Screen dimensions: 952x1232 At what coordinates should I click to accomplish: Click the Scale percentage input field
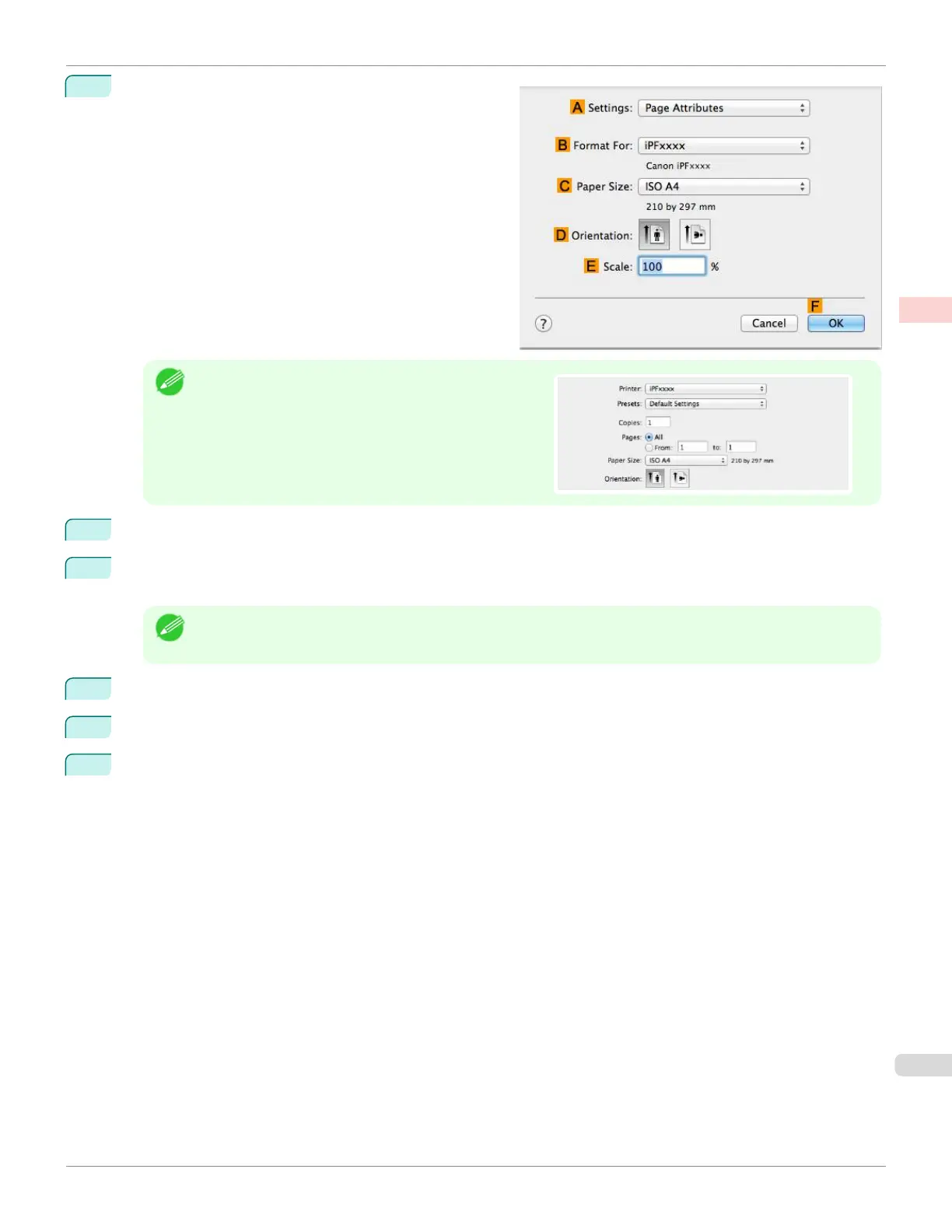click(x=672, y=266)
